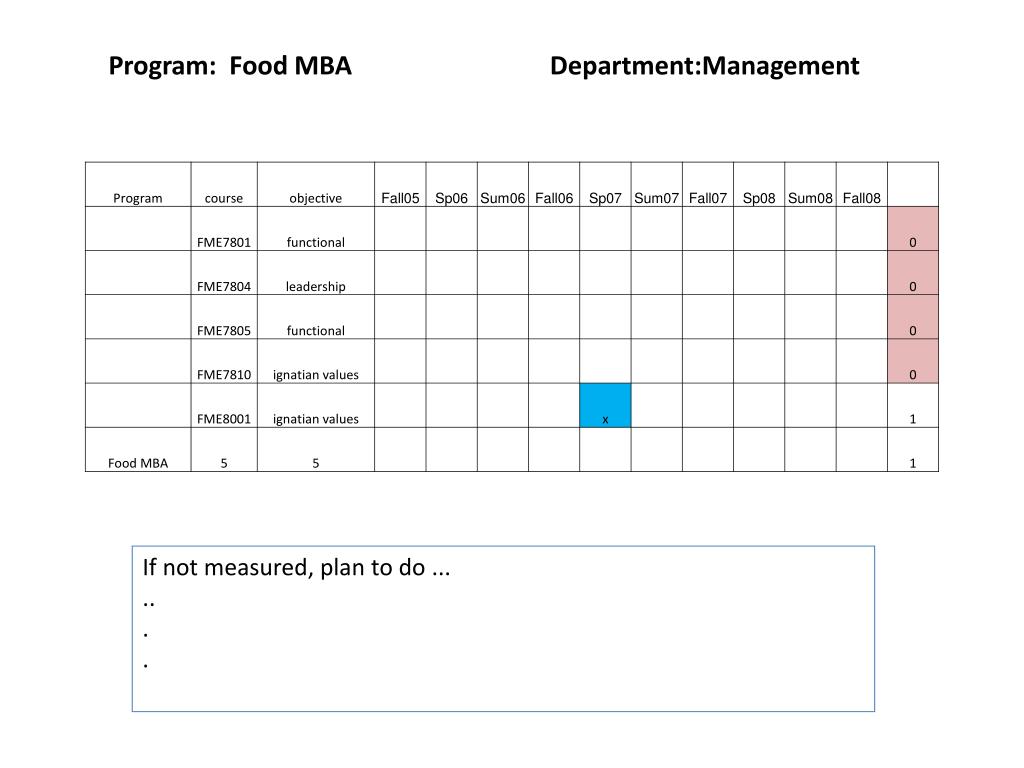Click the pink total cell for FME7801
The height and width of the screenshot is (768, 1024).
click(x=913, y=229)
